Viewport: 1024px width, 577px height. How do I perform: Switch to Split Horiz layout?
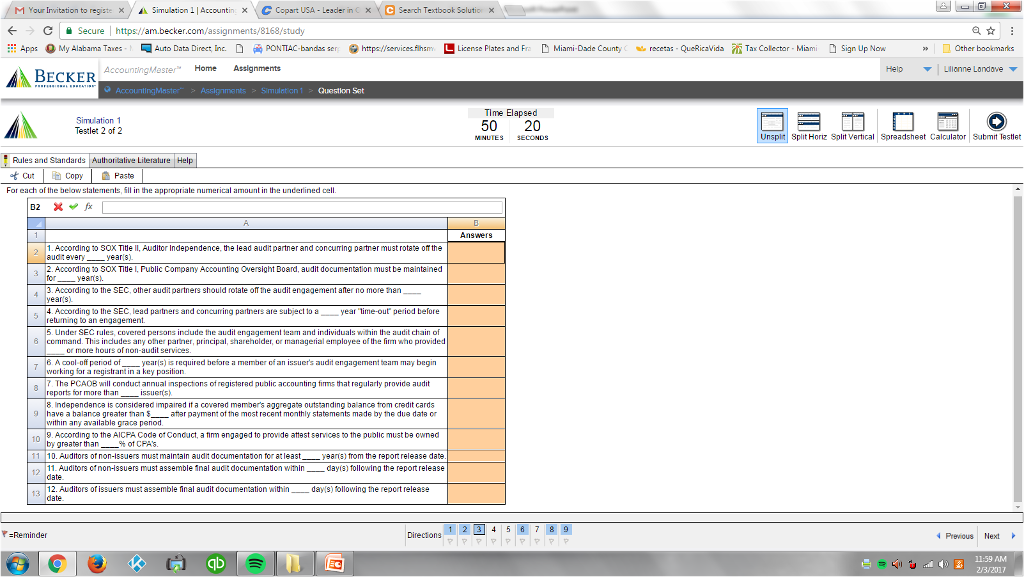[x=808, y=125]
